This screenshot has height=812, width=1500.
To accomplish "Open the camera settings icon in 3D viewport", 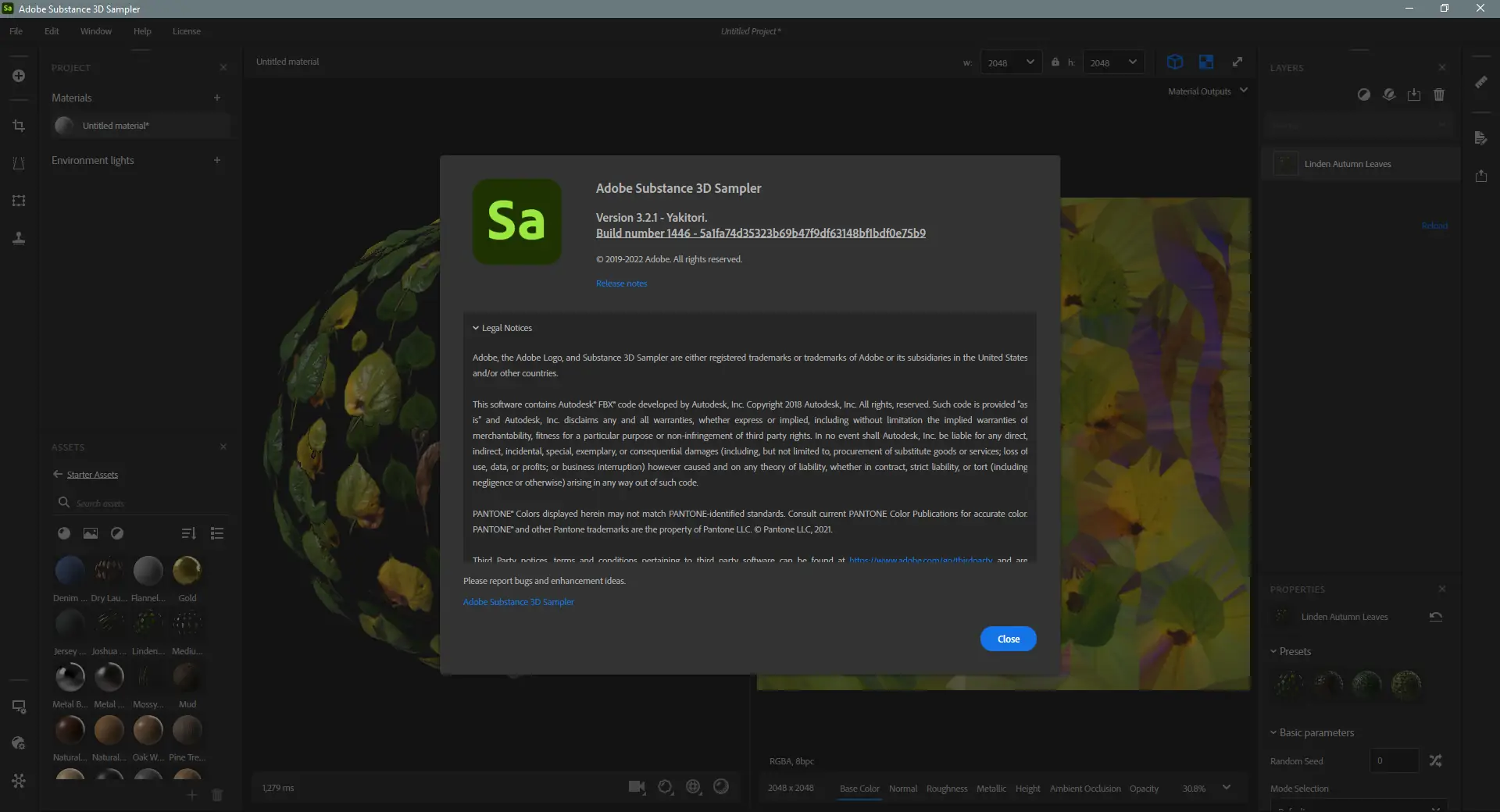I will [637, 787].
